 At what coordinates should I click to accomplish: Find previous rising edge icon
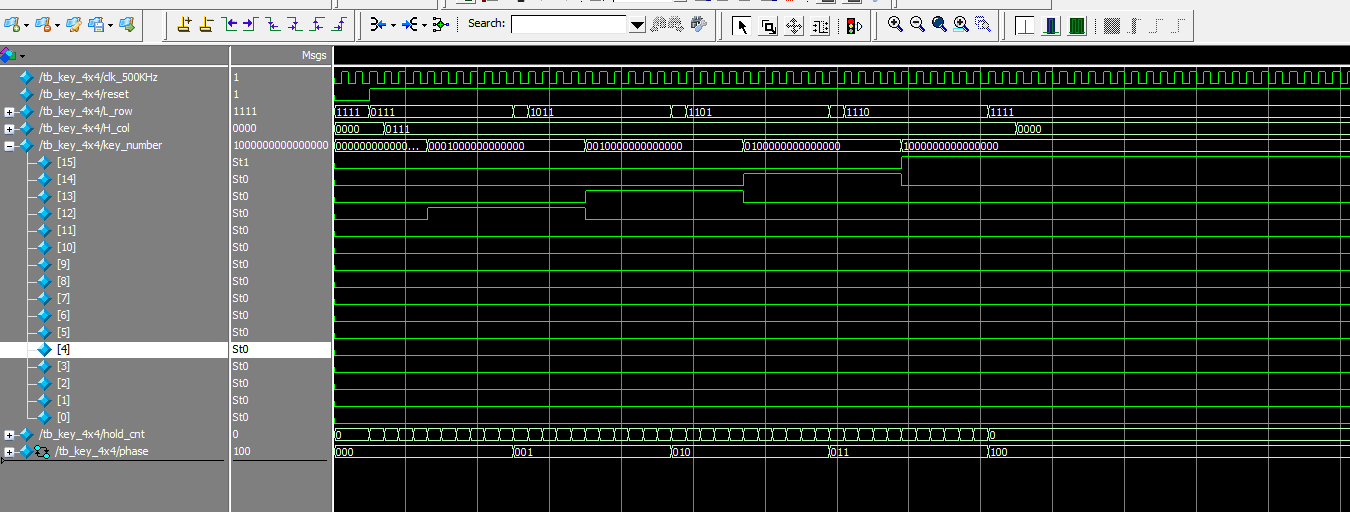[x=318, y=25]
